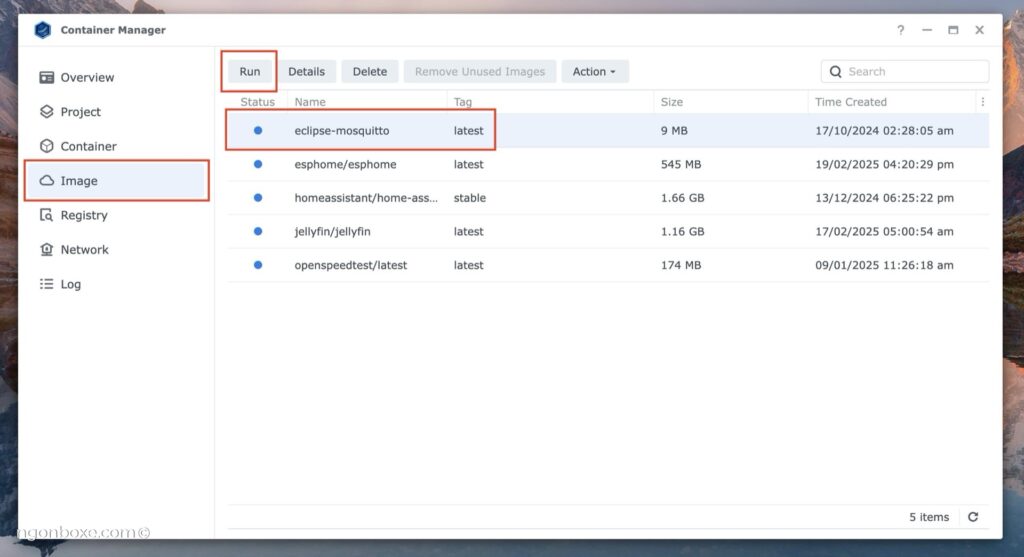1024x557 pixels.
Task: Click the Project layers icon
Action: click(x=46, y=112)
